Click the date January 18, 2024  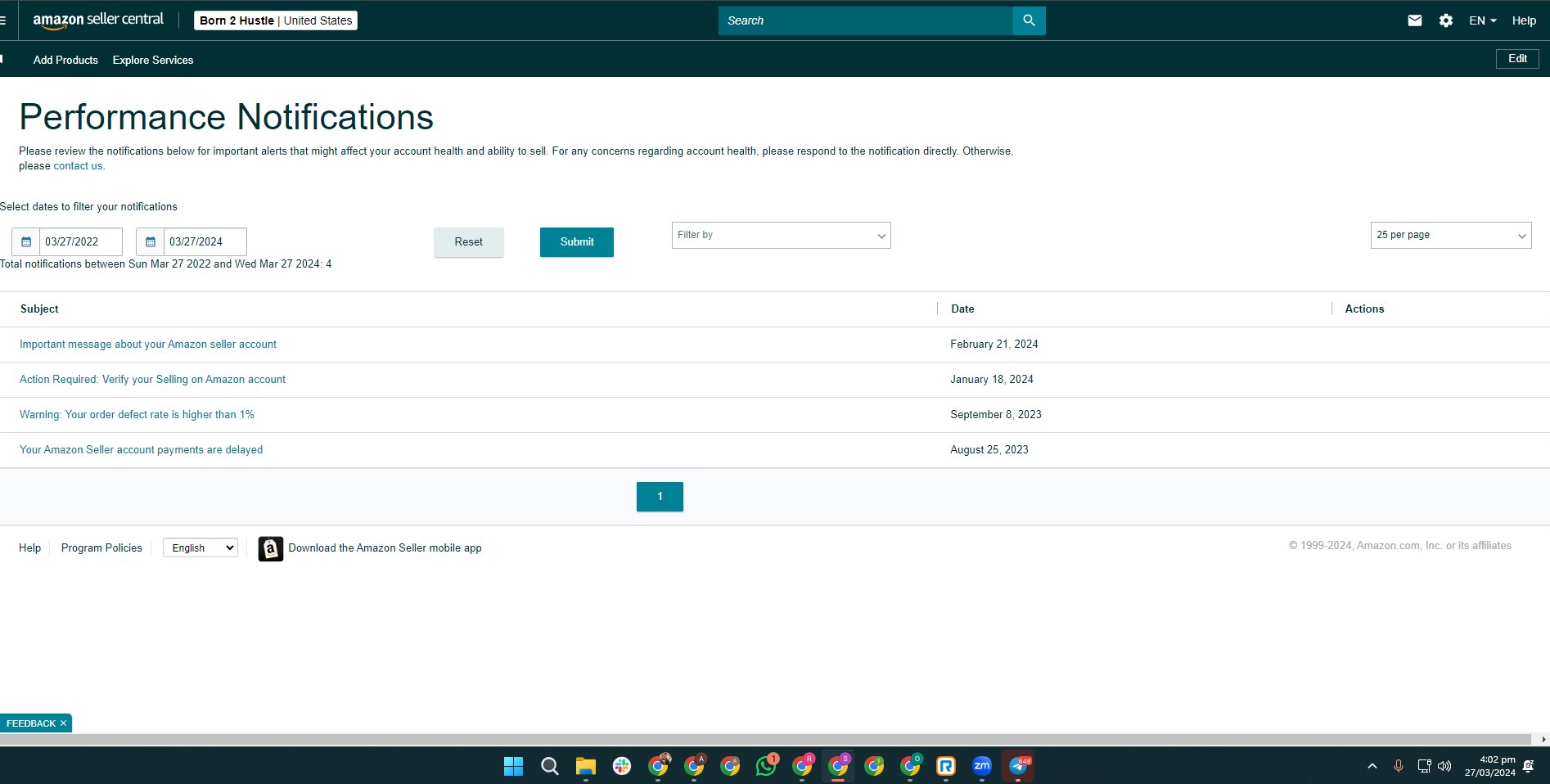point(992,380)
